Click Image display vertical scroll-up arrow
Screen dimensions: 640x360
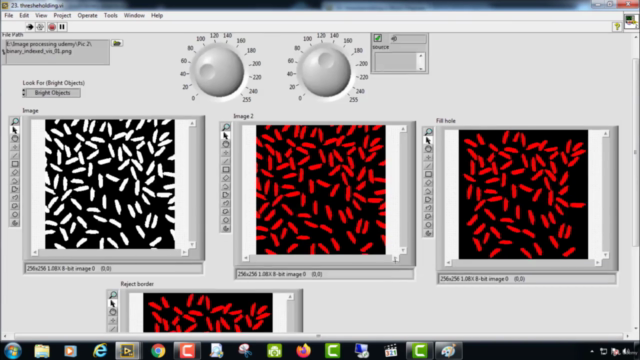(x=192, y=123)
